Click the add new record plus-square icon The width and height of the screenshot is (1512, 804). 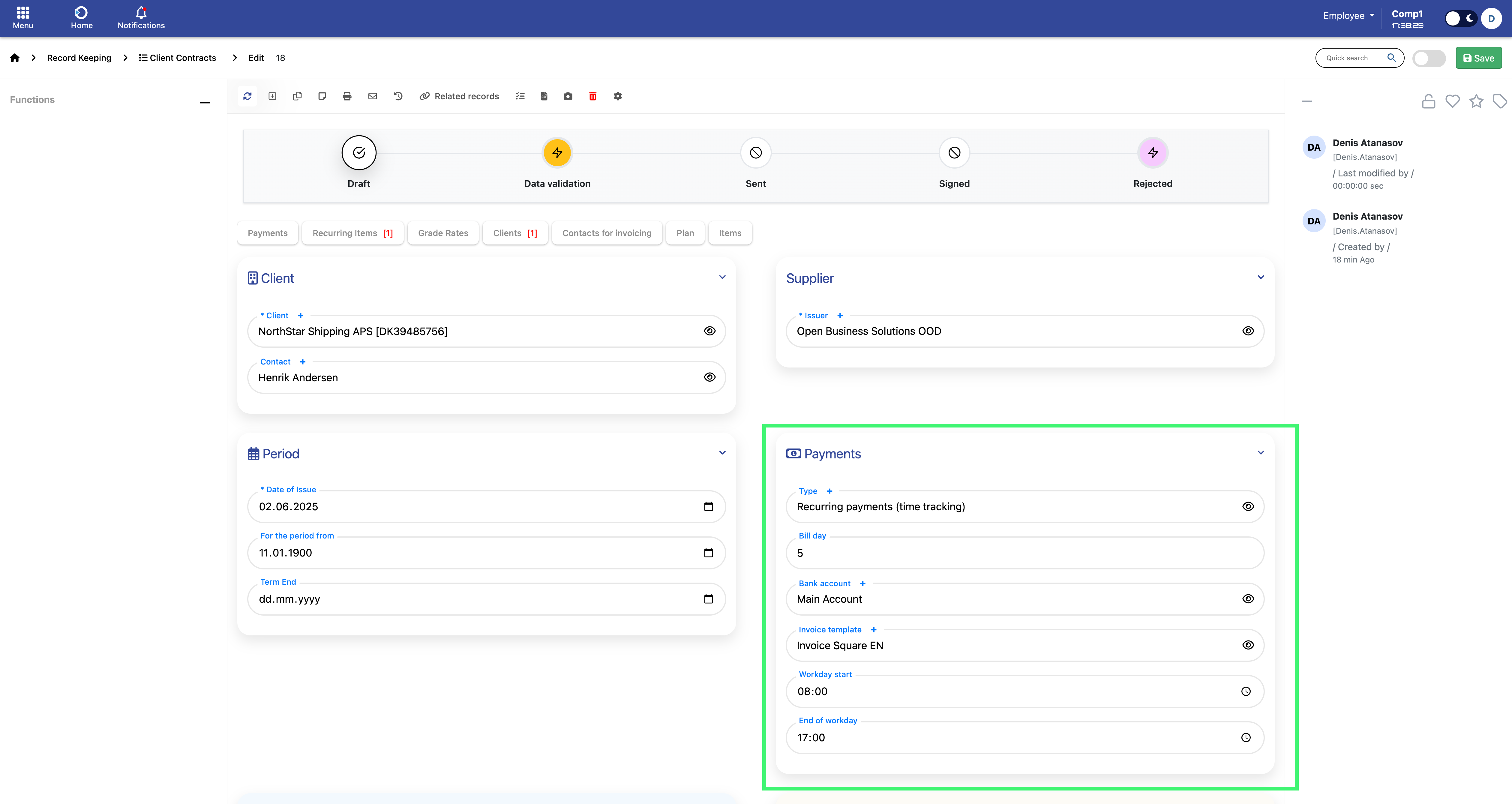click(272, 96)
